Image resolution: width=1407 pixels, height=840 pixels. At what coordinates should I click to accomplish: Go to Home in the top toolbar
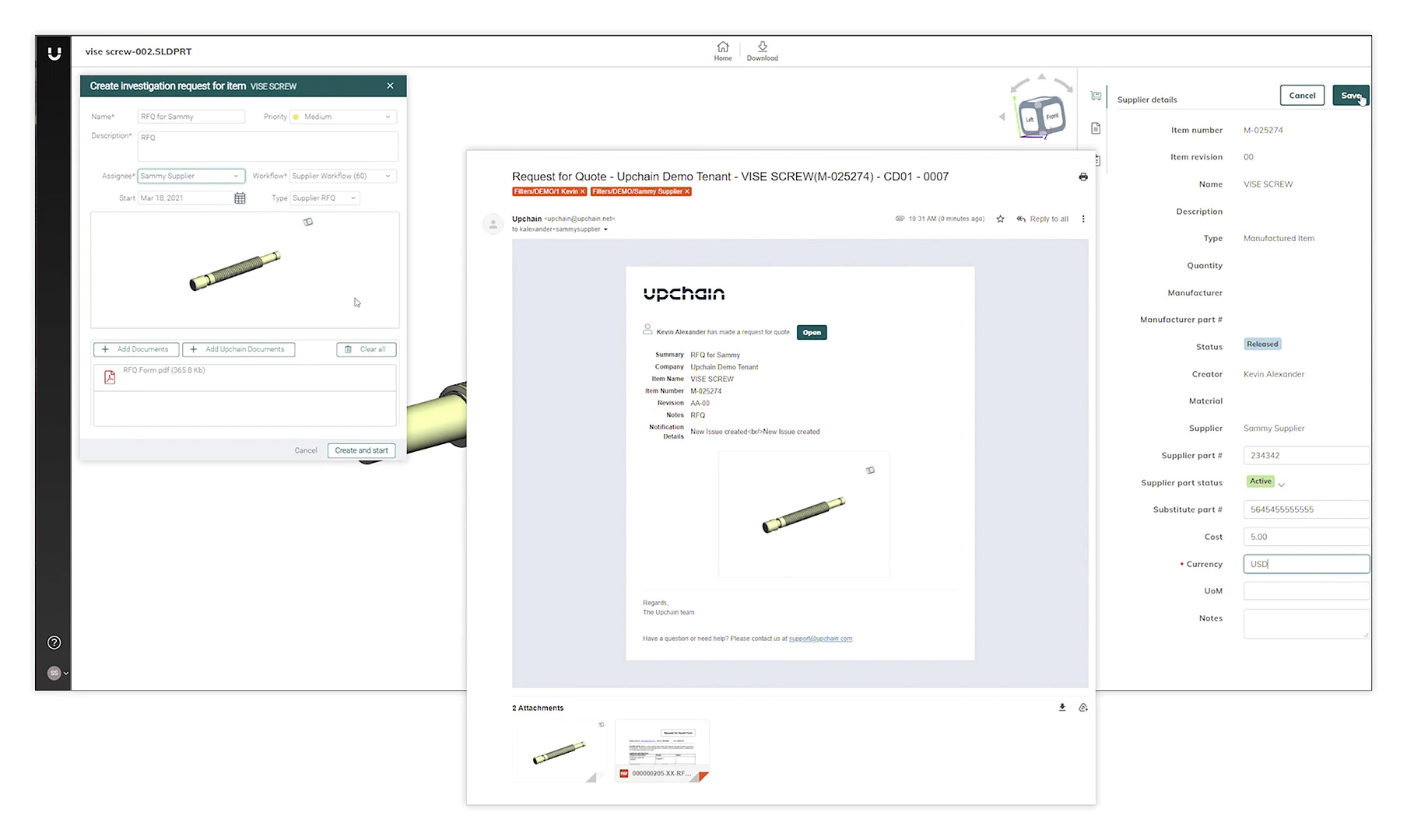tap(722, 51)
